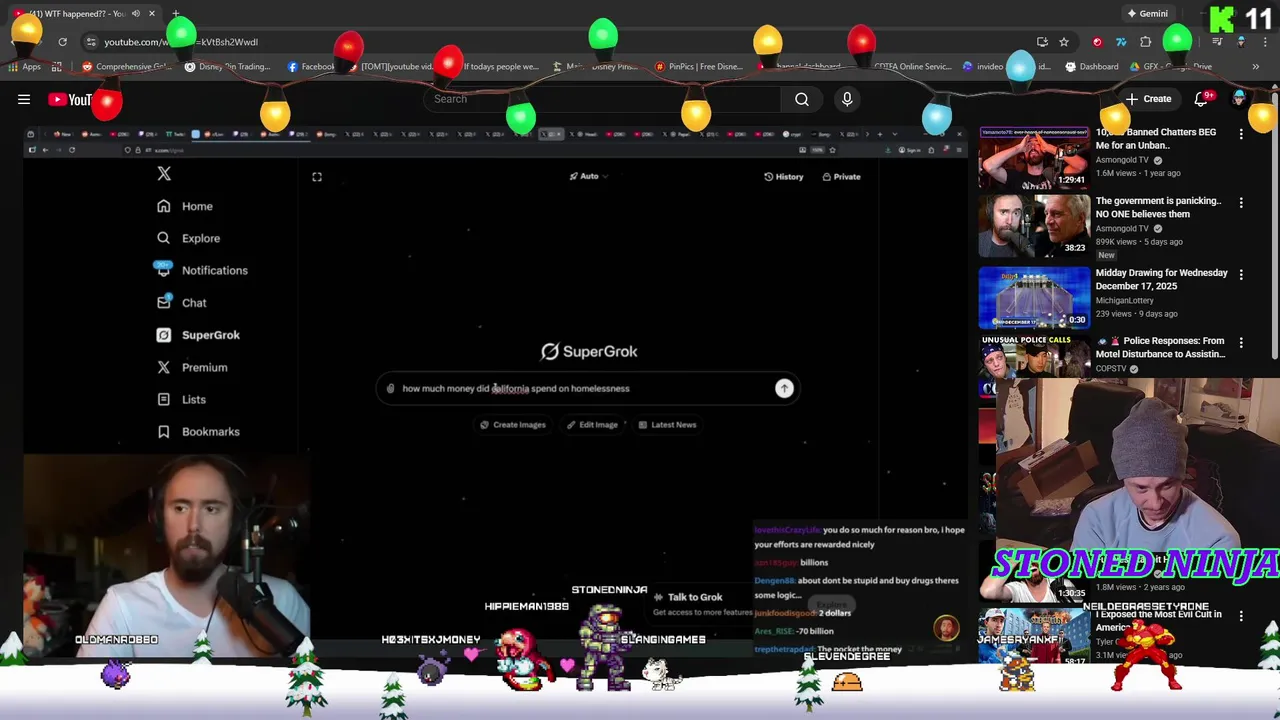Click Grok fullscreen expand icon
This screenshot has width=1280, height=720.
click(x=317, y=177)
